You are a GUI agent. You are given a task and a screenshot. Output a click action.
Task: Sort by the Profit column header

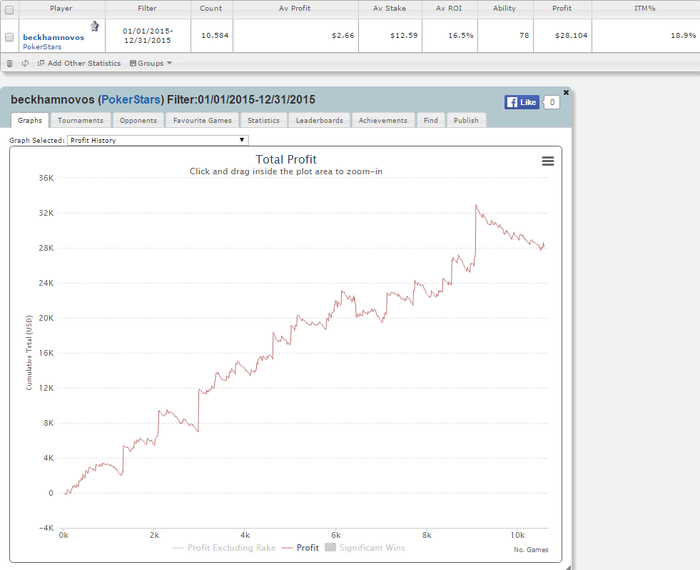[x=562, y=8]
